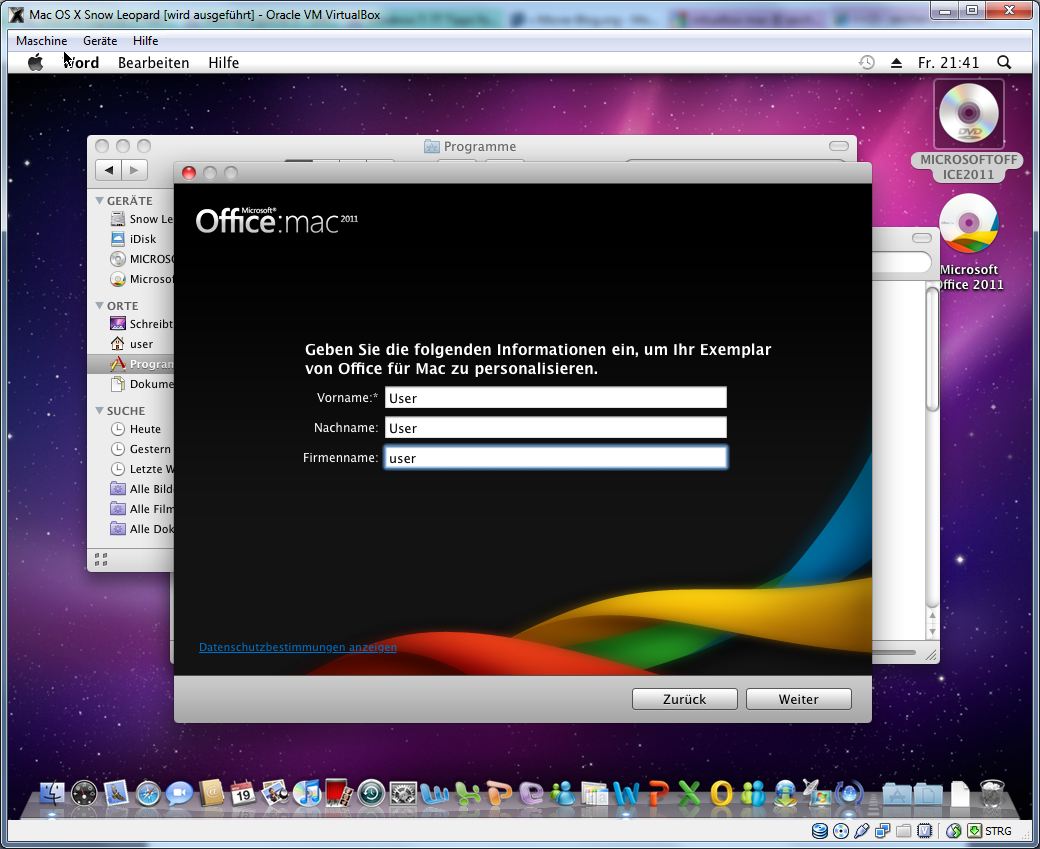Click into the Nachname field
This screenshot has width=1040, height=849.
(x=556, y=428)
